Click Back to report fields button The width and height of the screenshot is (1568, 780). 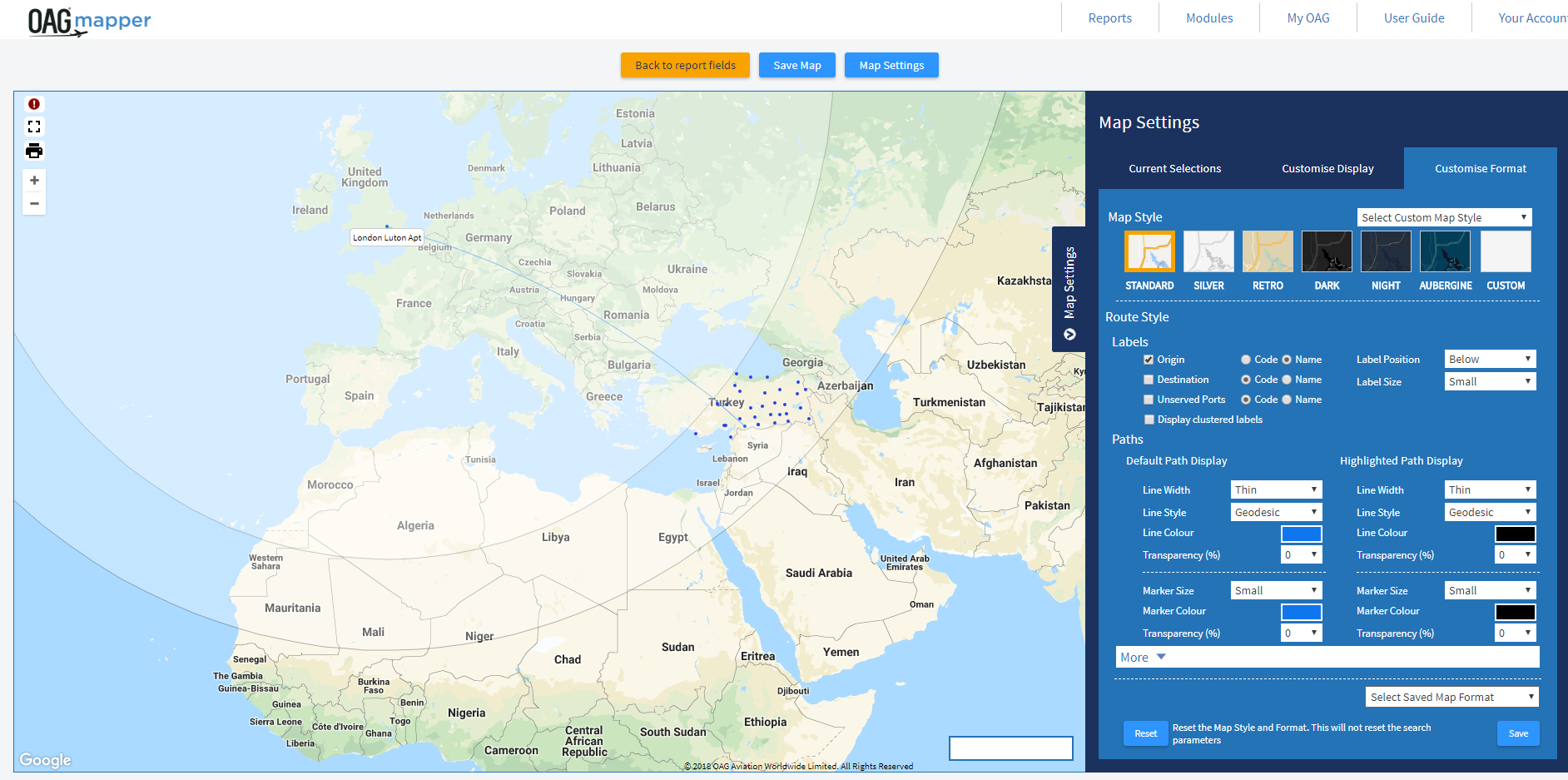pos(685,65)
